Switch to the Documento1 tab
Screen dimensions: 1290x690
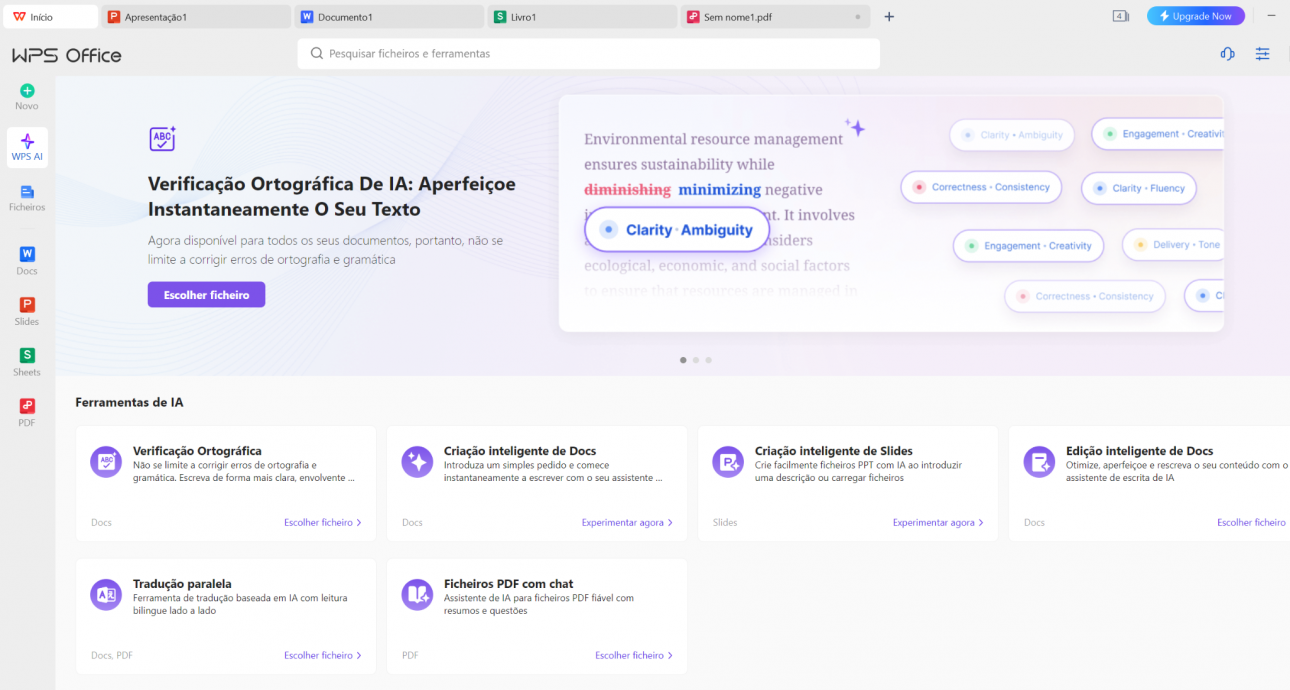[x=389, y=17]
